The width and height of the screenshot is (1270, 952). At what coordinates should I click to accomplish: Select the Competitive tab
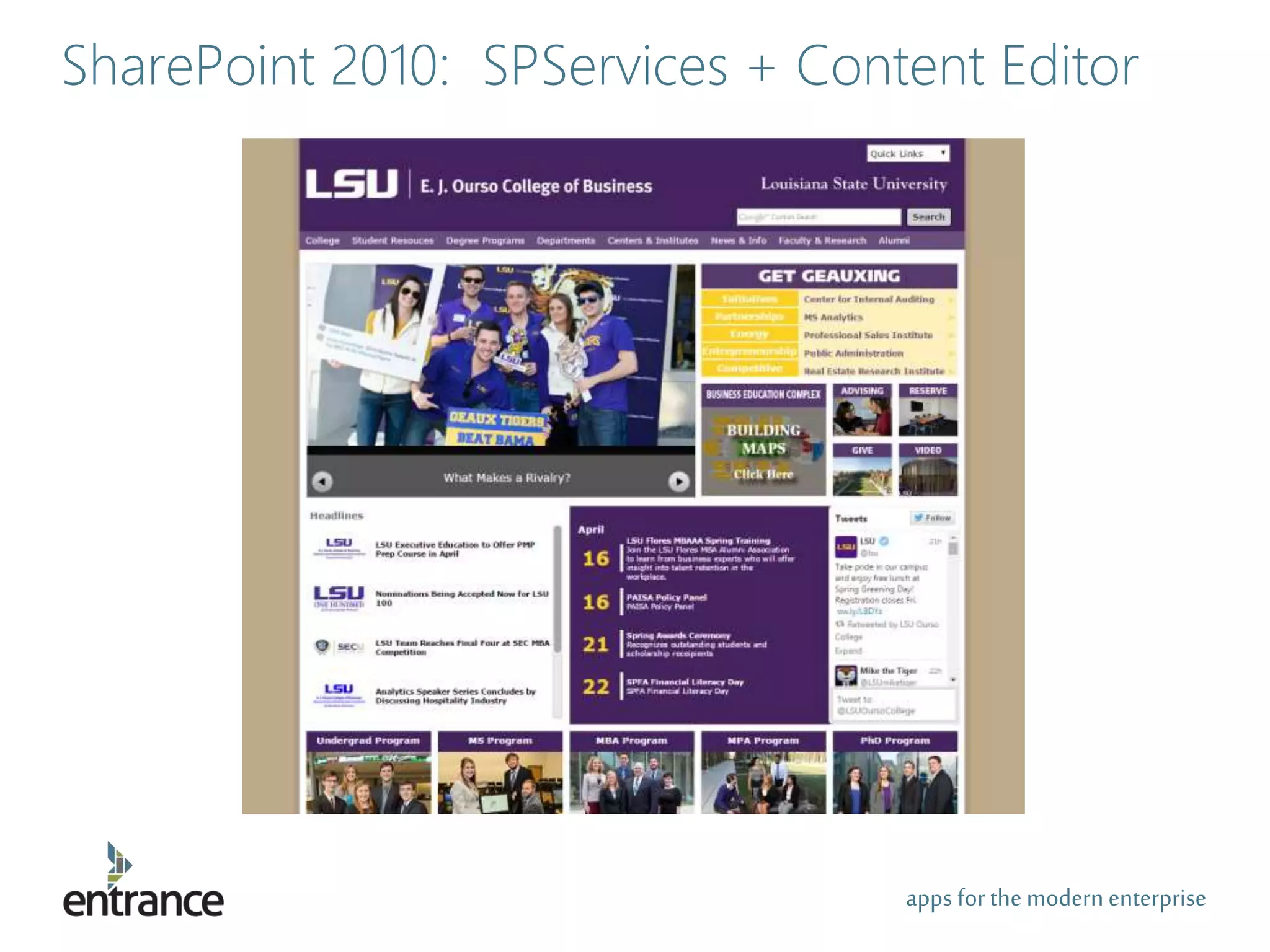click(749, 368)
